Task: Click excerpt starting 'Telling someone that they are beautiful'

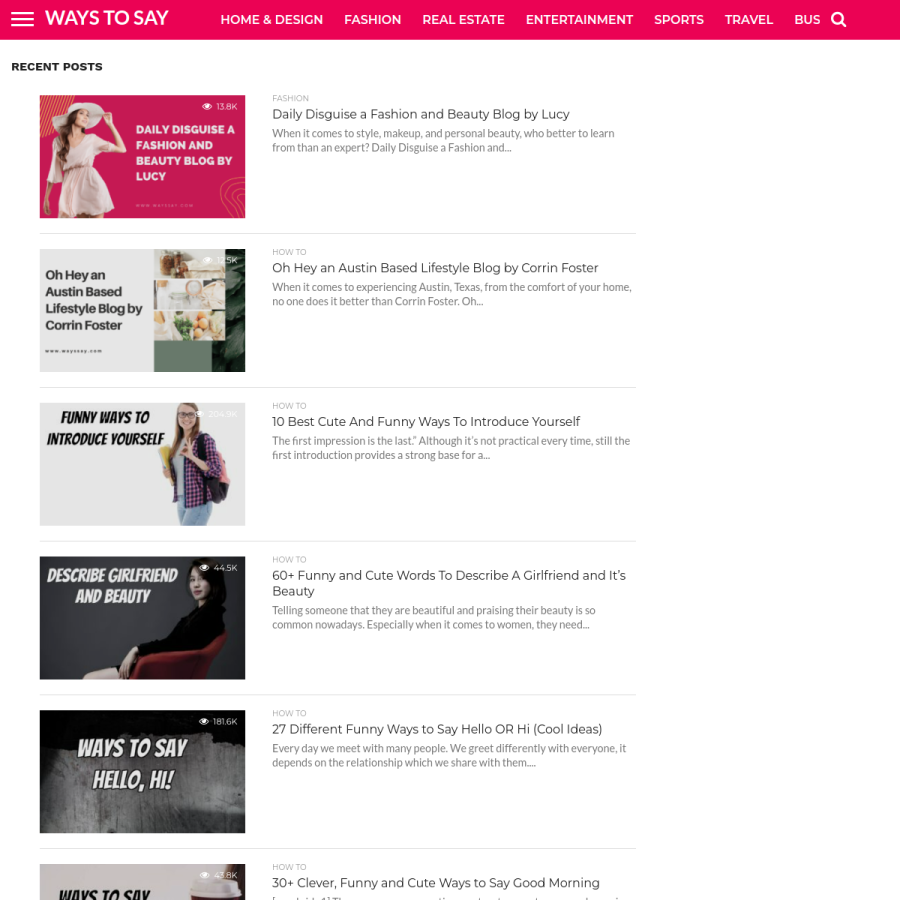Action: [x=434, y=618]
